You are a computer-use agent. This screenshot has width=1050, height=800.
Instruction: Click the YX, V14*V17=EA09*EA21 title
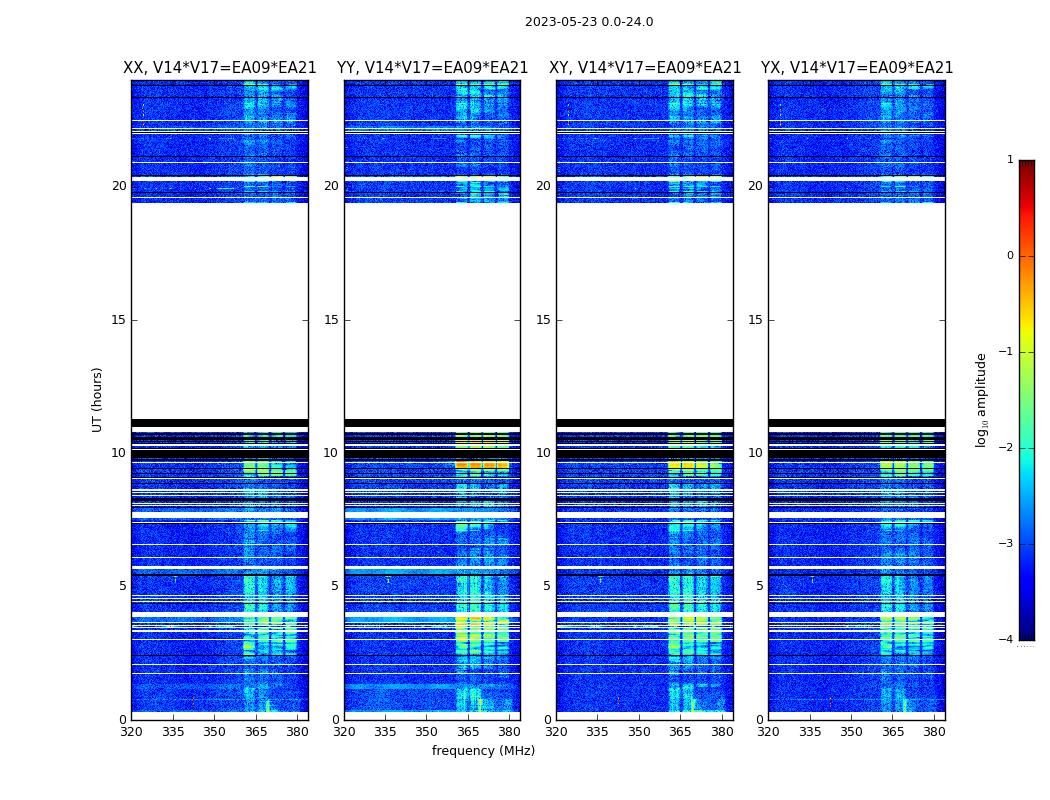coord(857,68)
